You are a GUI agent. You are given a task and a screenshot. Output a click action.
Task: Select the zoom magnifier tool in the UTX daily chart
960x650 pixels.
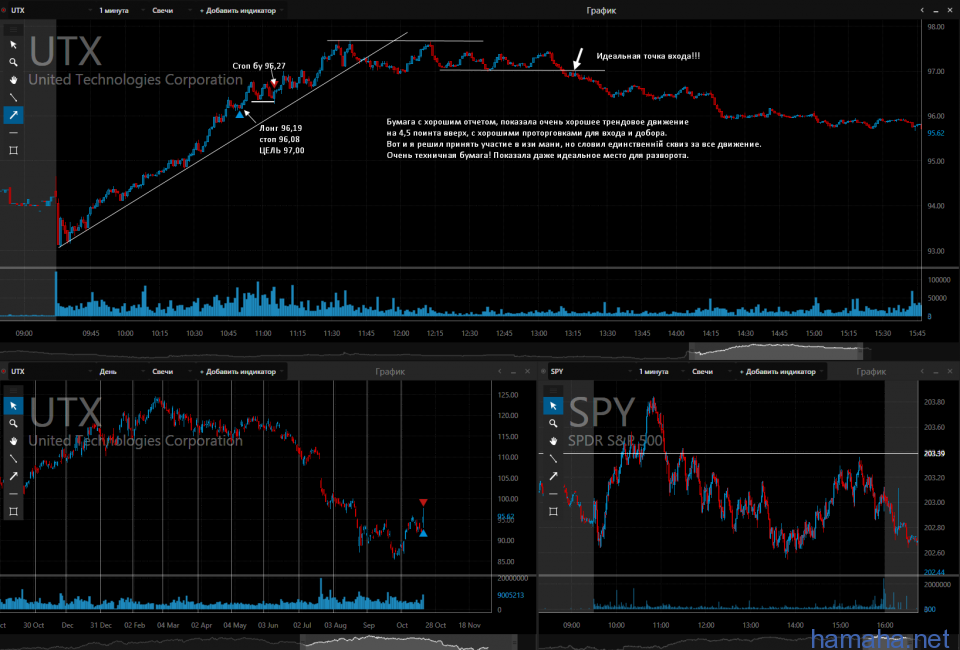coord(13,424)
